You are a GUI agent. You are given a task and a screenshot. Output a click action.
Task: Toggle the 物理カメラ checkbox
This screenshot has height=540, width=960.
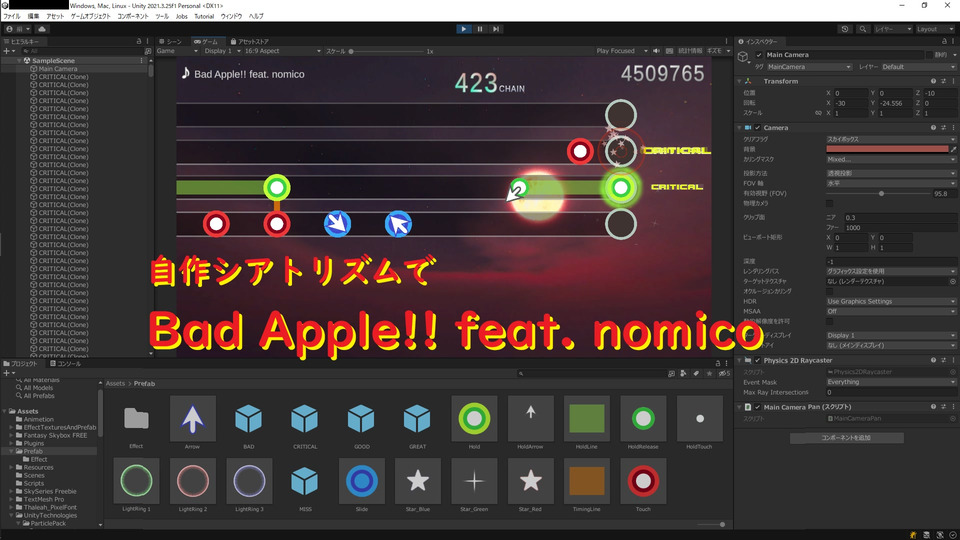(830, 203)
